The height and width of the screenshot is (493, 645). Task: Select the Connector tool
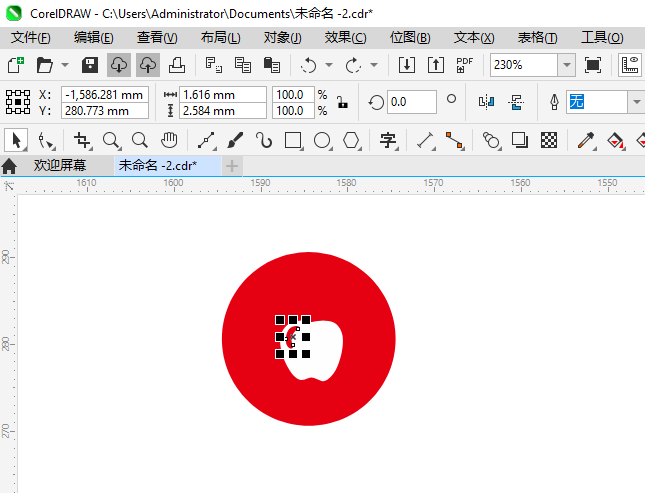click(455, 140)
